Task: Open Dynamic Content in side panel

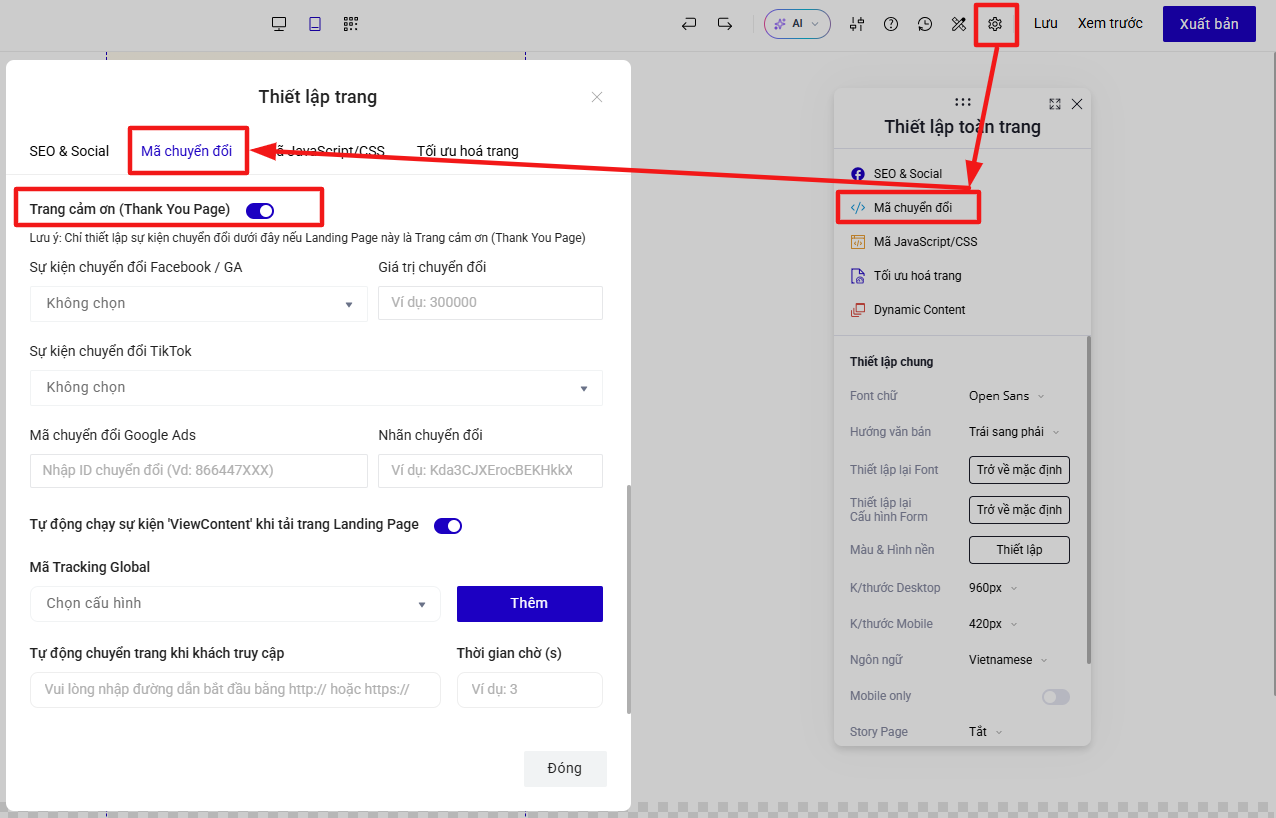Action: pos(919,310)
